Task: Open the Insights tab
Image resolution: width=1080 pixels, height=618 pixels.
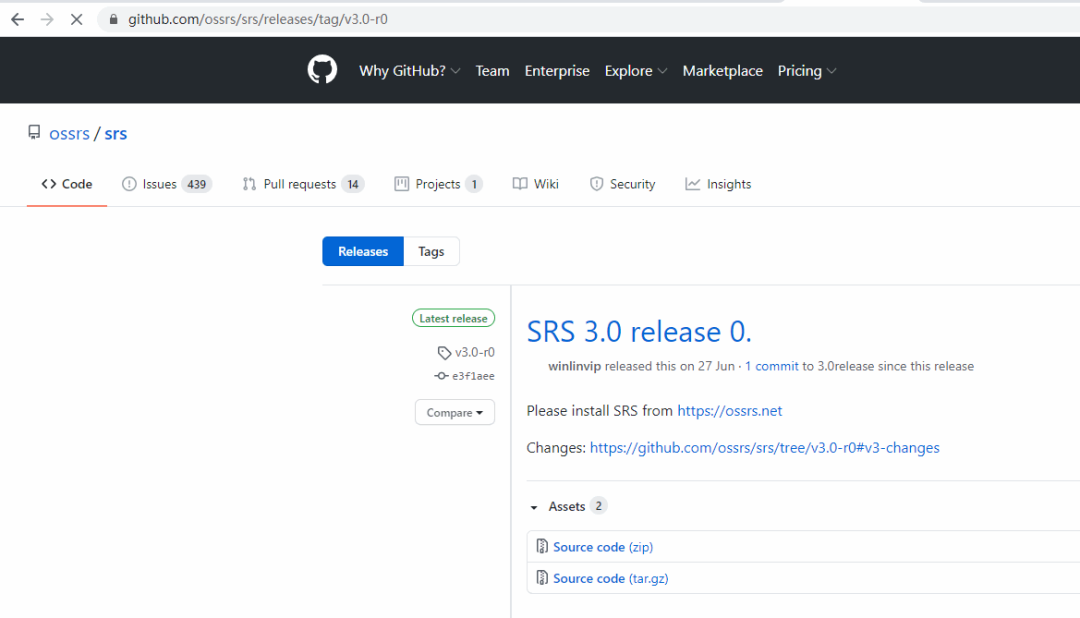Action: coord(718,184)
